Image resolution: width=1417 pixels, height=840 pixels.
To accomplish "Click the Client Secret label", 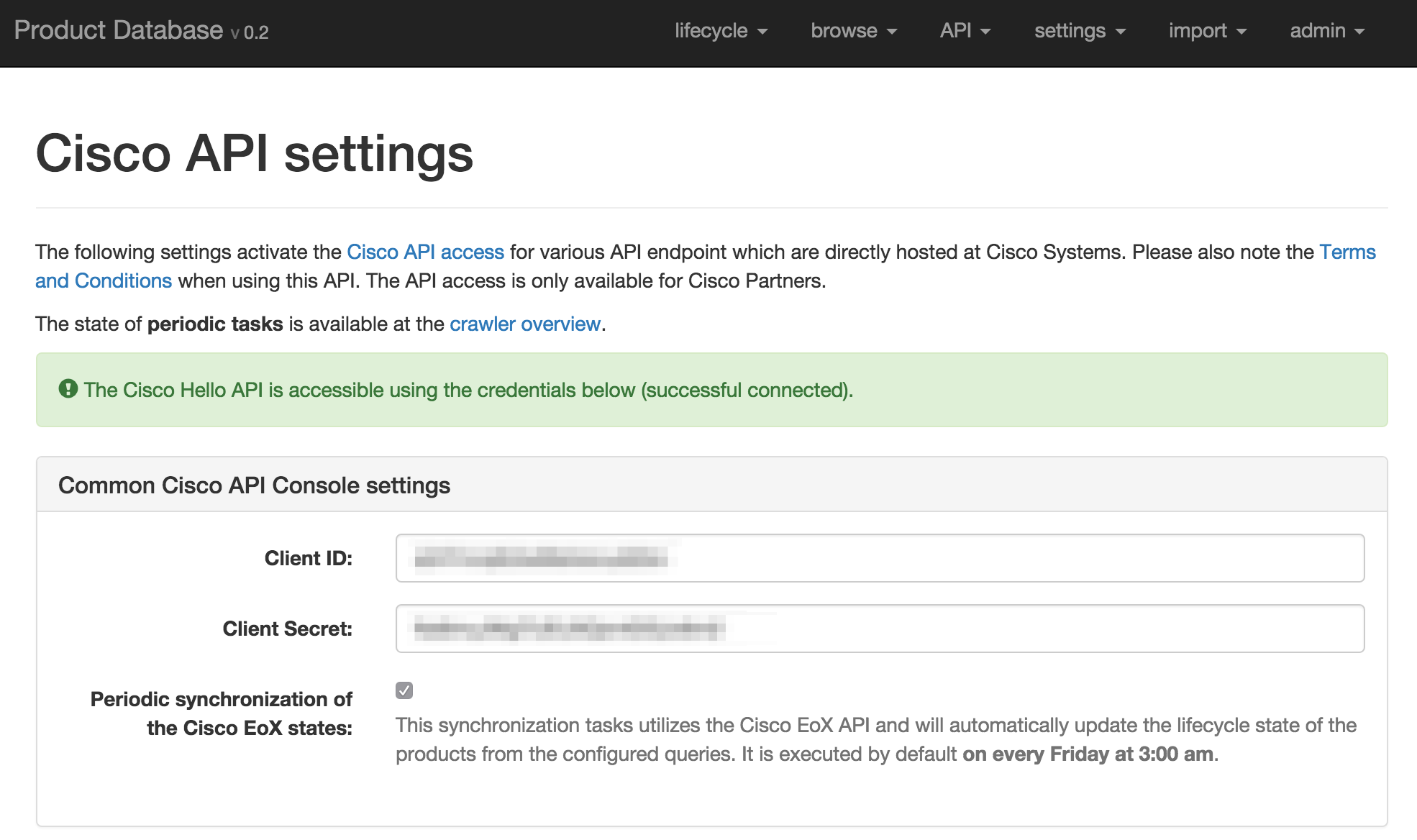I will click(x=288, y=629).
